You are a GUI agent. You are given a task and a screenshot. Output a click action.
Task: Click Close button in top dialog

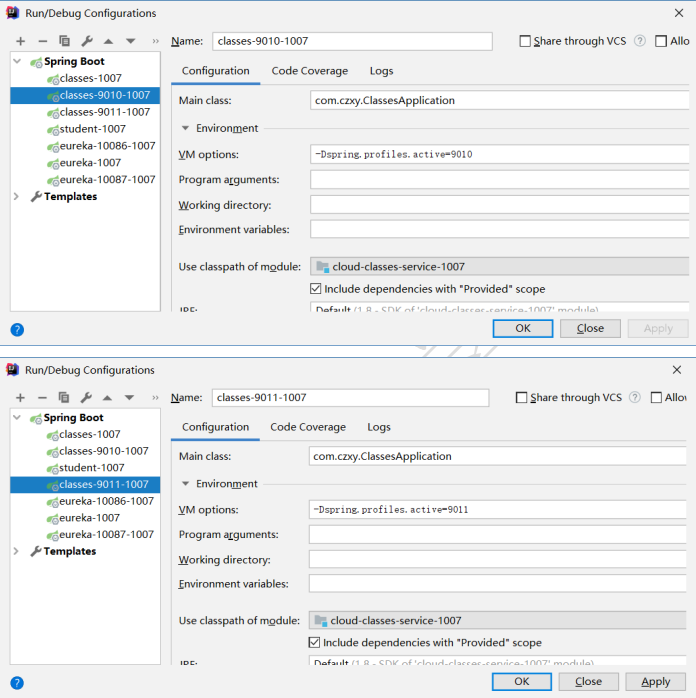pos(590,329)
